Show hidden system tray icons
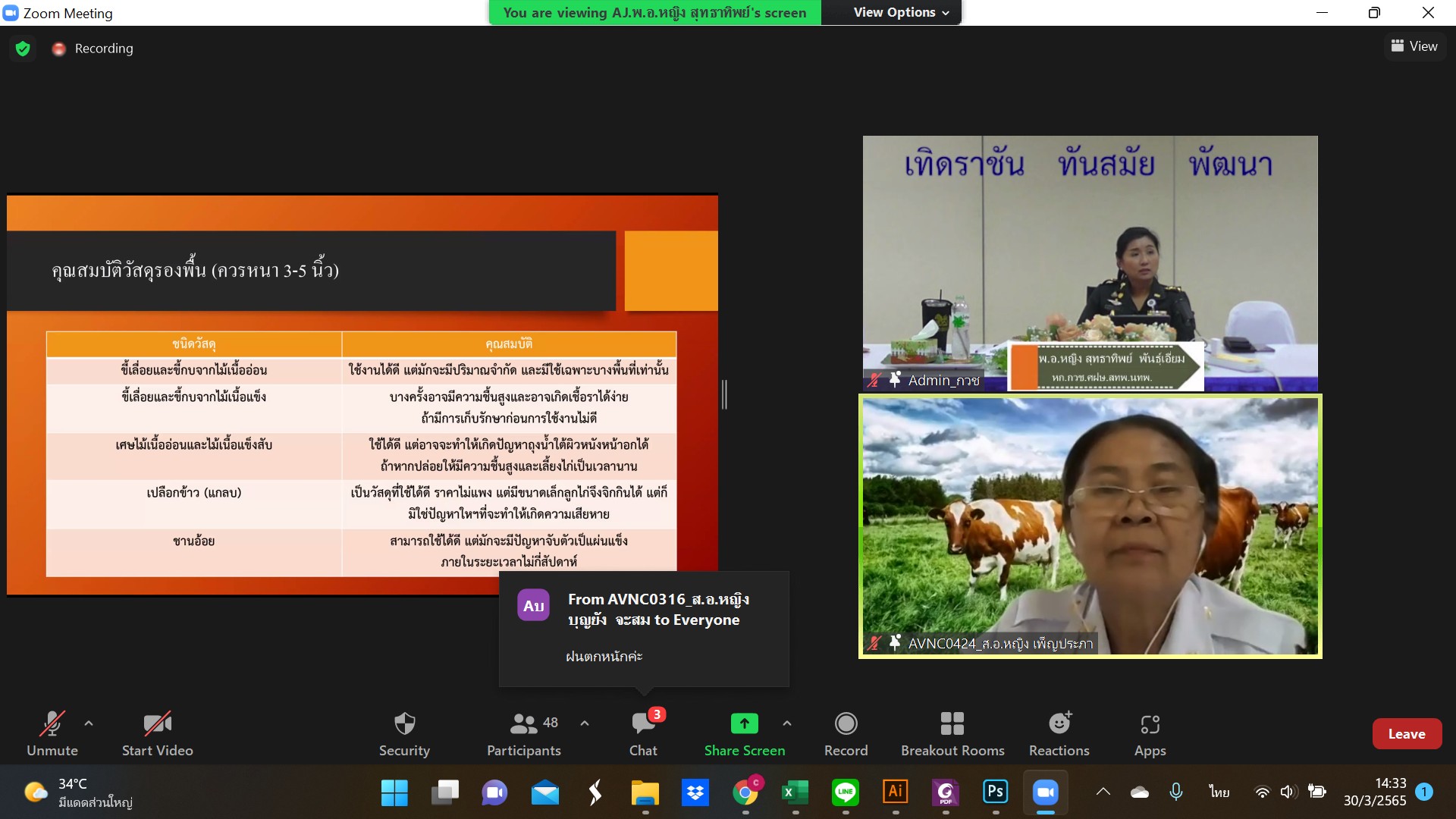1456x819 pixels. tap(1103, 792)
